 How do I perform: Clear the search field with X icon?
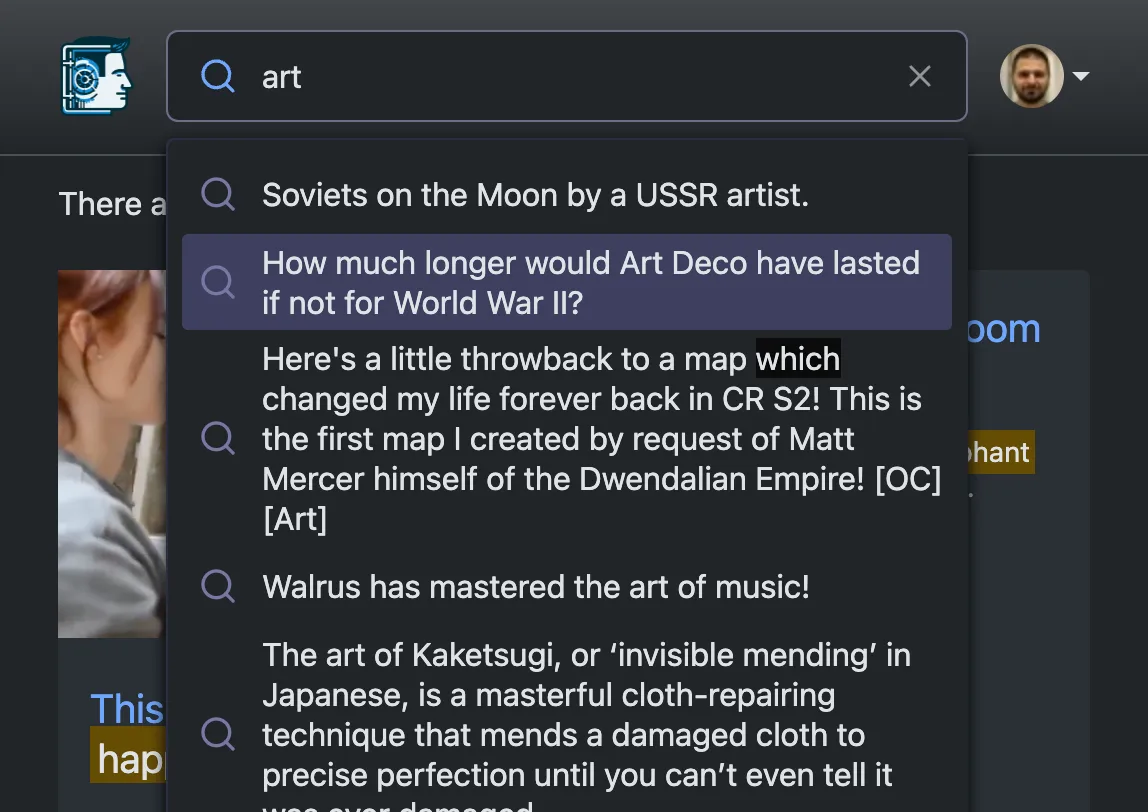[x=919, y=76]
